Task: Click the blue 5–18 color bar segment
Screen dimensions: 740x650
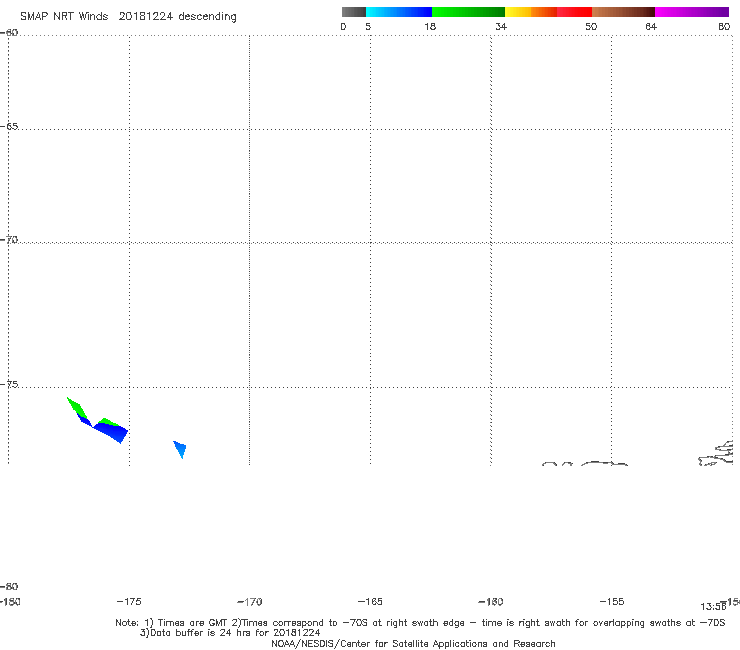Action: 399,12
